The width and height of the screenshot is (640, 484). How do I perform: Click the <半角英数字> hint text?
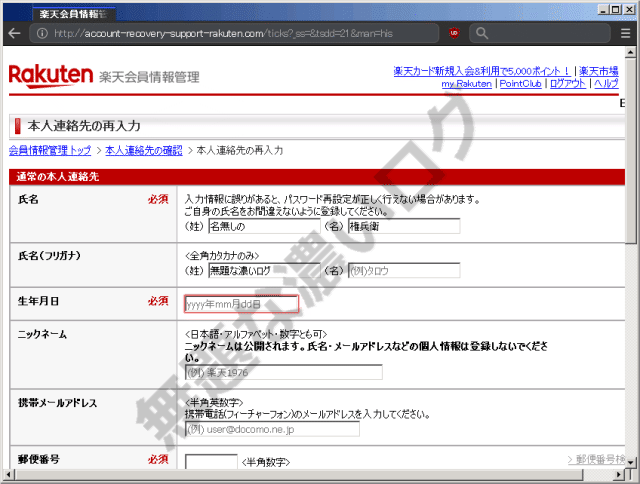(x=214, y=403)
